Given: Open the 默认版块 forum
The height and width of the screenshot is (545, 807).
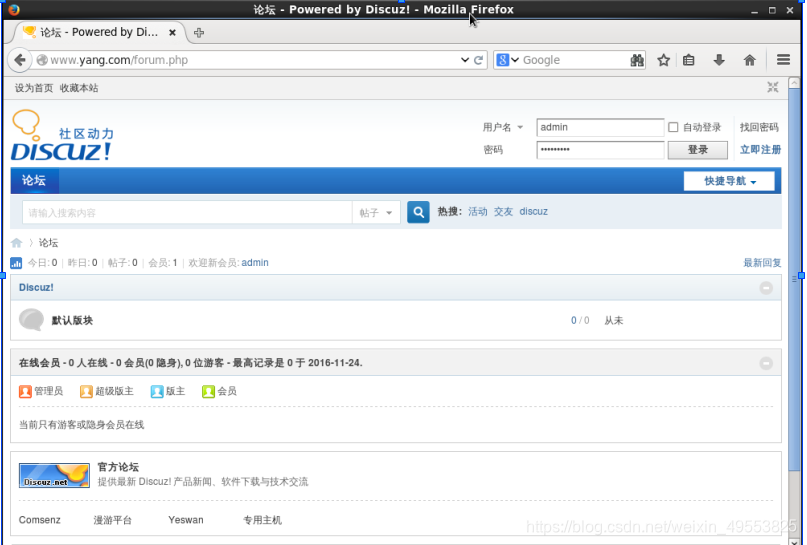Looking at the screenshot, I should 72,321.
